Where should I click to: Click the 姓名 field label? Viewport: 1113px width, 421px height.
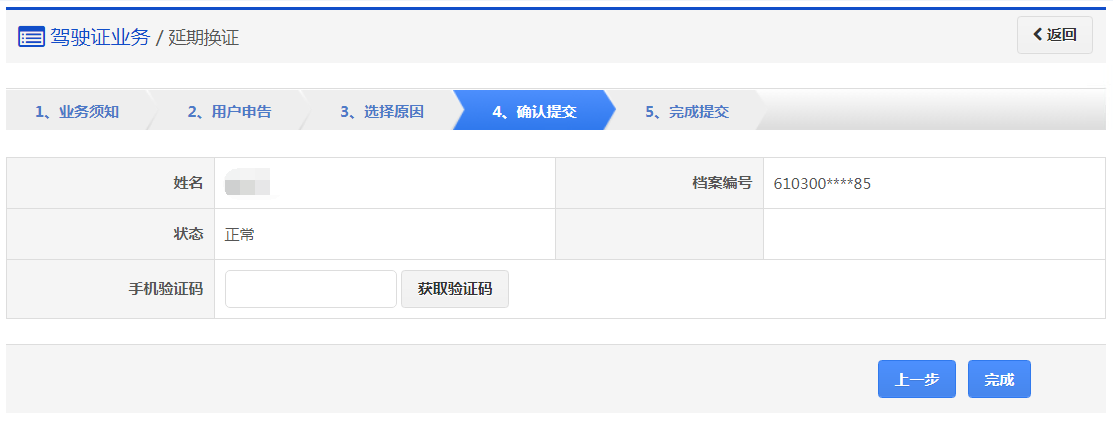pos(188,183)
